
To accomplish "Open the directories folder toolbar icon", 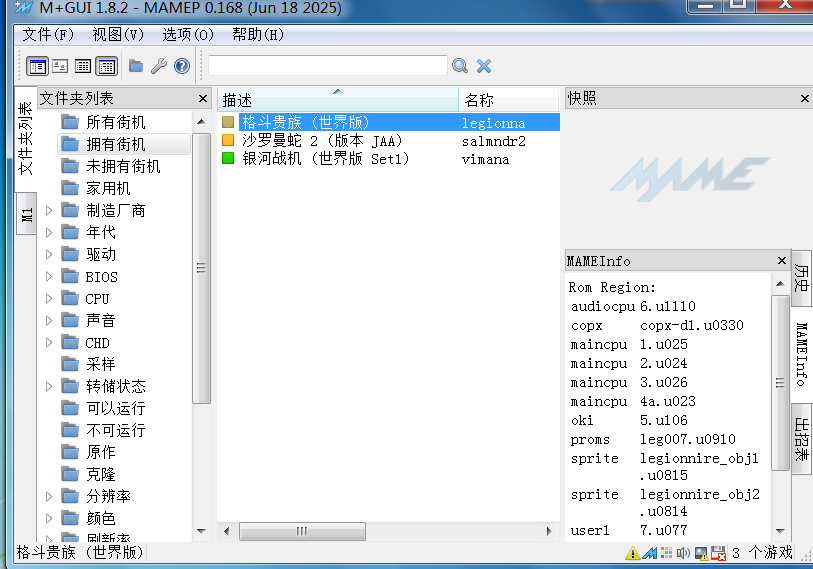I will (x=136, y=66).
